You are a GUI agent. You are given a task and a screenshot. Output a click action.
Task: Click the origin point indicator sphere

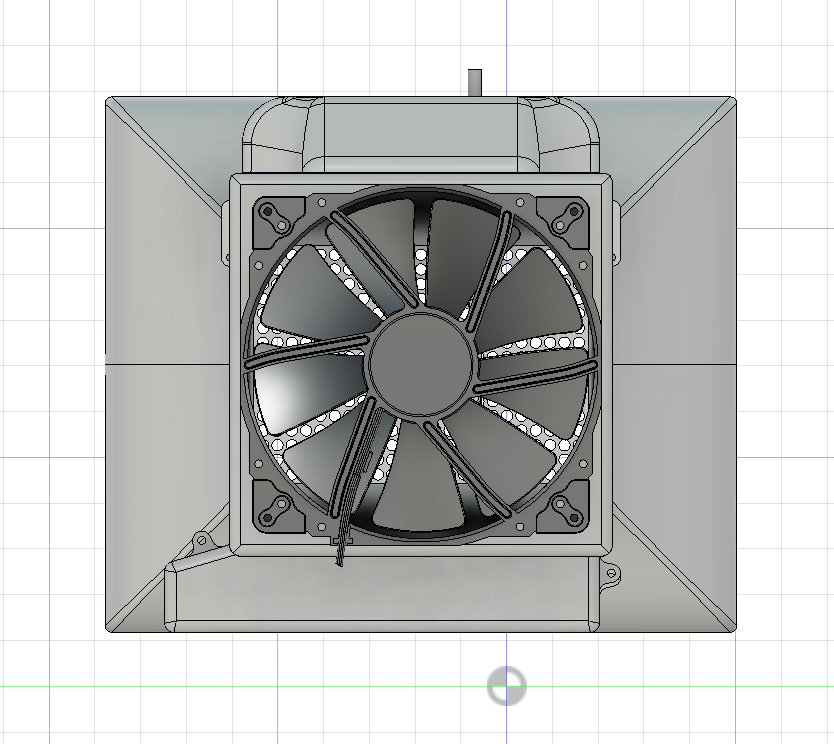508,686
